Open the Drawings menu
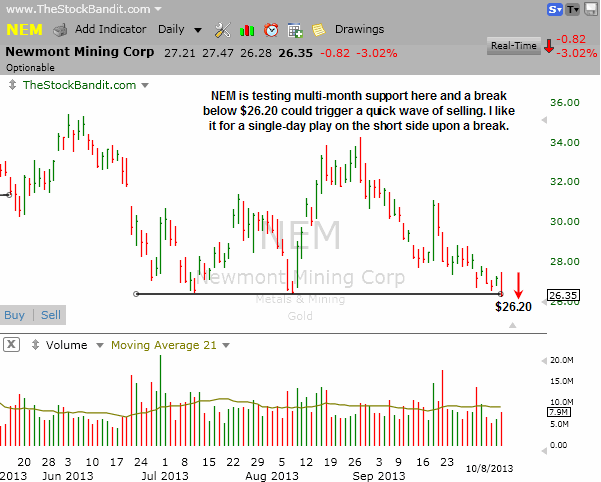601x482 pixels. (x=359, y=29)
